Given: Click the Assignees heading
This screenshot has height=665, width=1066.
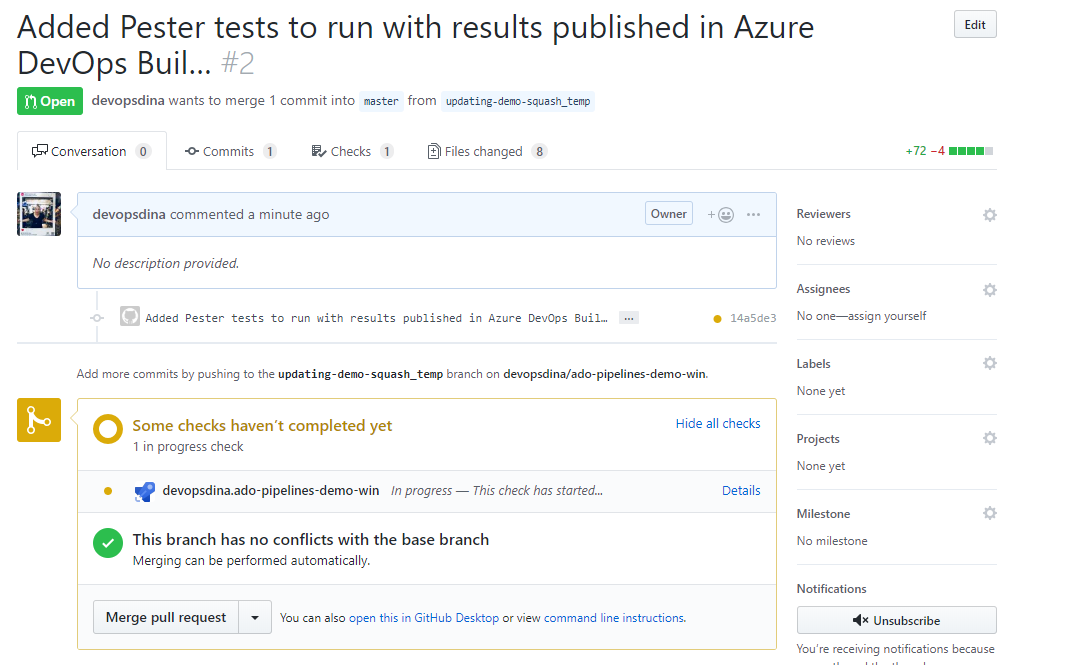Looking at the screenshot, I should (823, 289).
